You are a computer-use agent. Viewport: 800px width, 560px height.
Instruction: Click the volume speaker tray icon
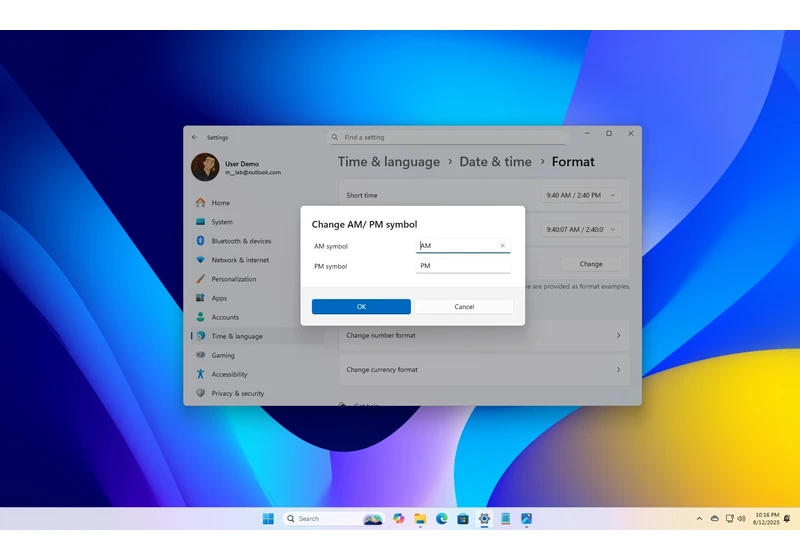tap(741, 519)
